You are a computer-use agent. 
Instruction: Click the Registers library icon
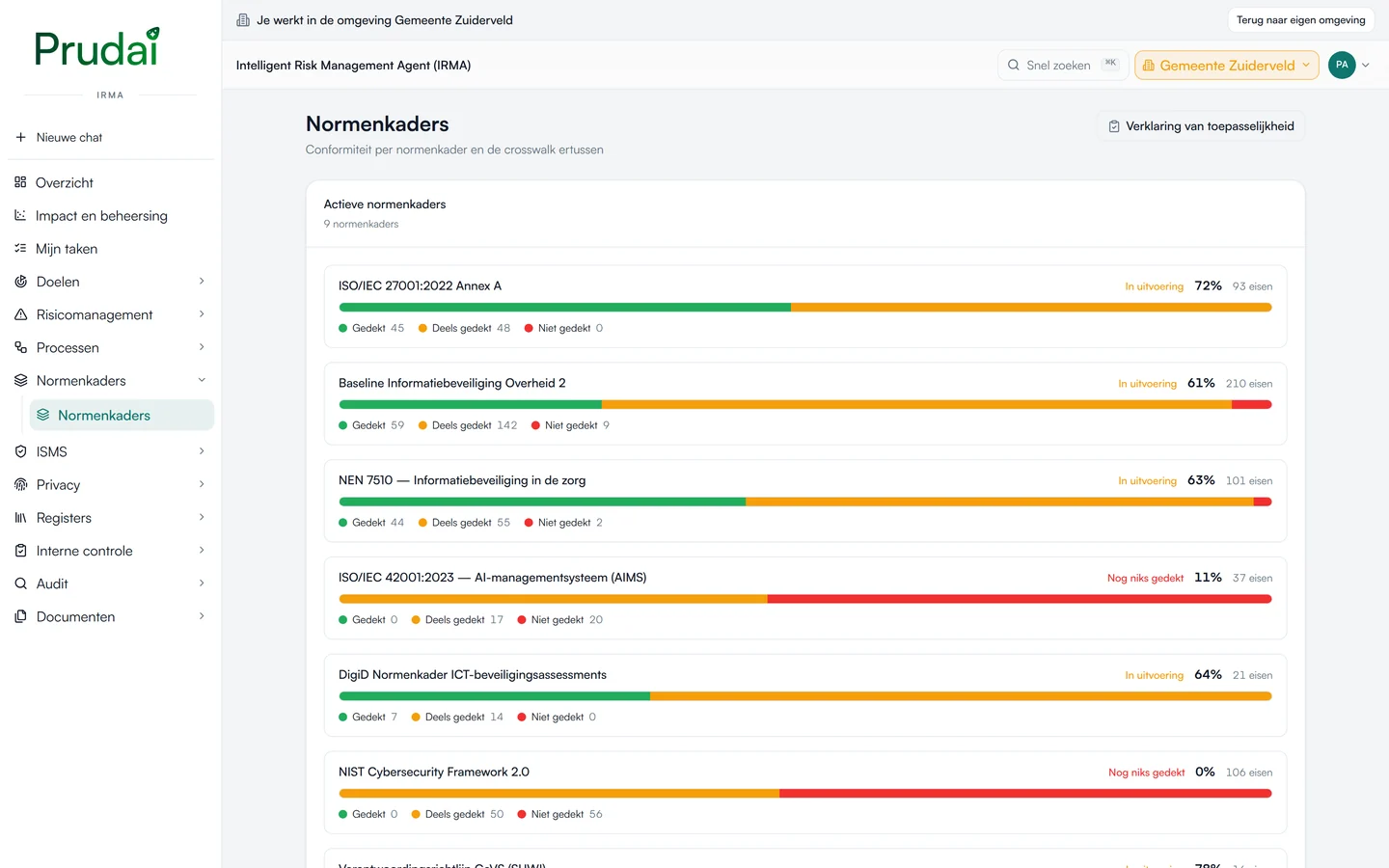click(20, 518)
